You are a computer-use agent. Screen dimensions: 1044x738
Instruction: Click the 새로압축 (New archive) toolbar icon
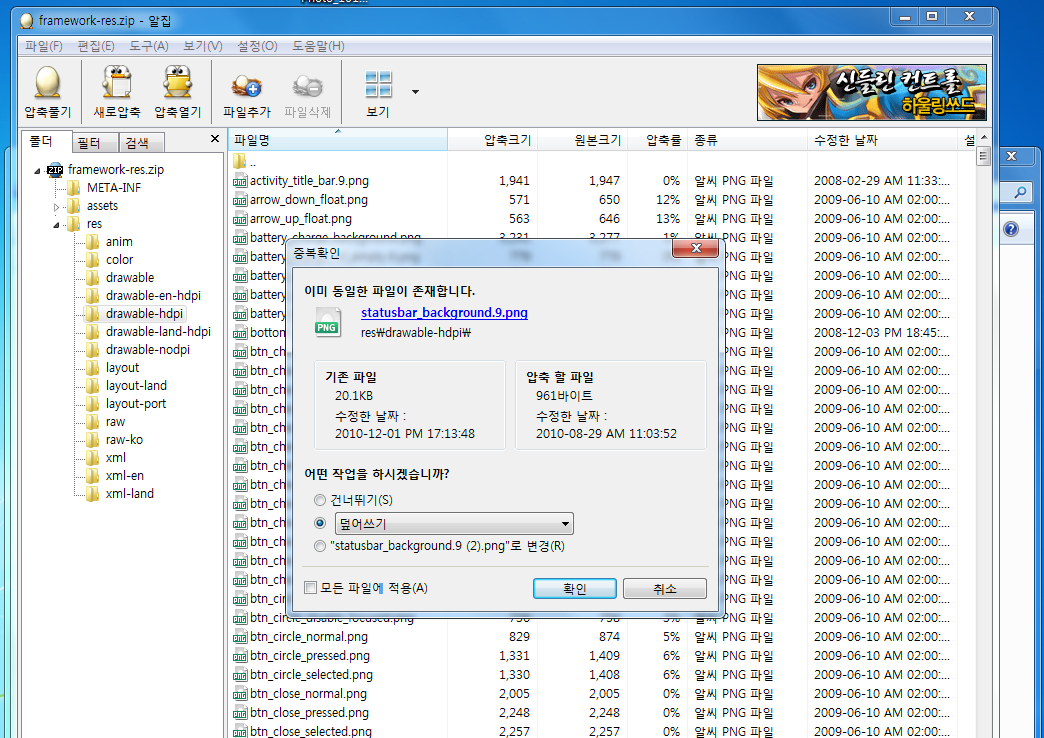pos(117,84)
